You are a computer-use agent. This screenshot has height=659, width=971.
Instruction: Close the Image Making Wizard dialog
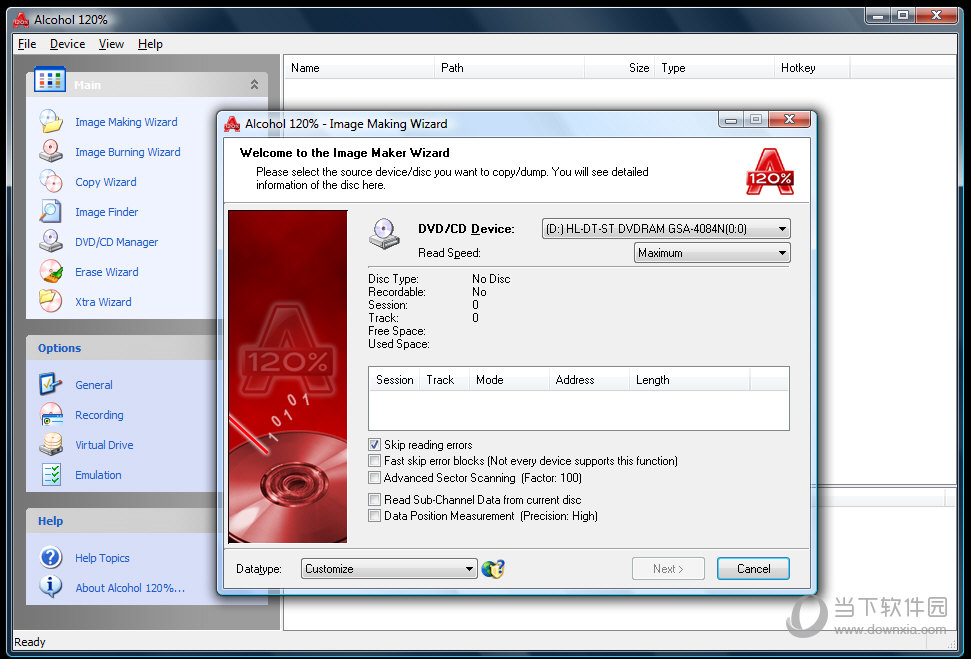pyautogui.click(x=789, y=119)
